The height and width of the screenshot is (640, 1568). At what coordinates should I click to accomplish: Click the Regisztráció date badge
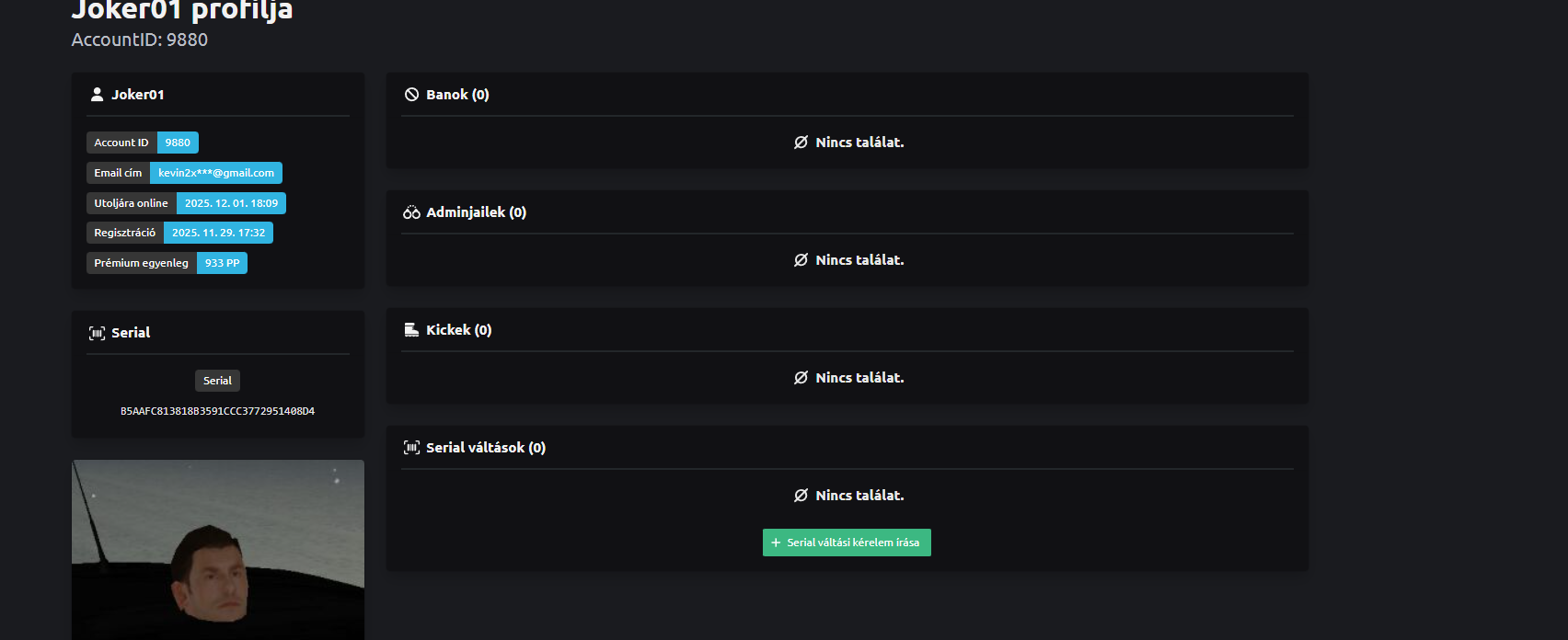(x=218, y=233)
